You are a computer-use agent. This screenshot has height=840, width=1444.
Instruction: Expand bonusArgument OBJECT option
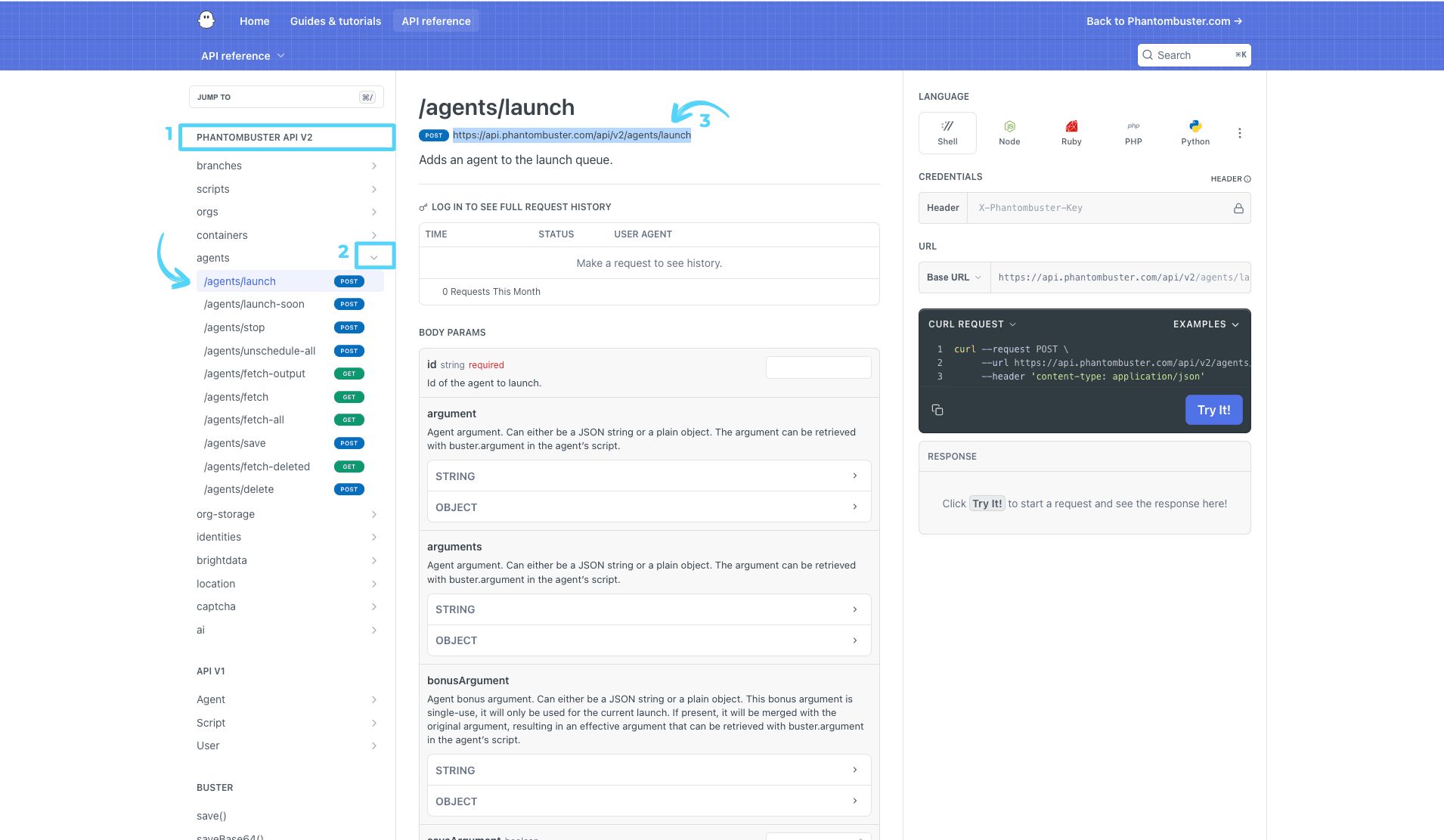point(649,801)
